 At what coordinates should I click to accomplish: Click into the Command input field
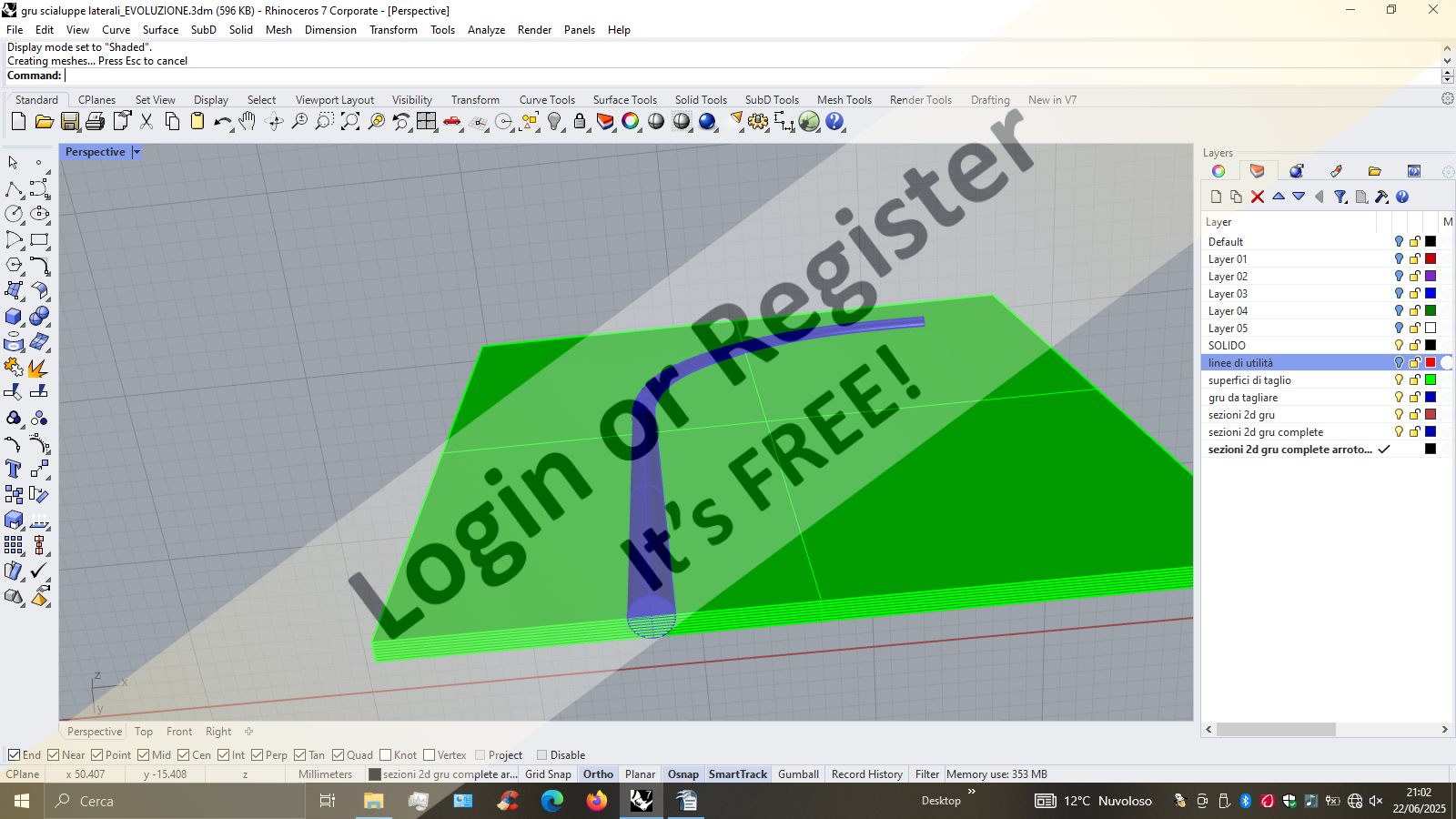click(753, 76)
